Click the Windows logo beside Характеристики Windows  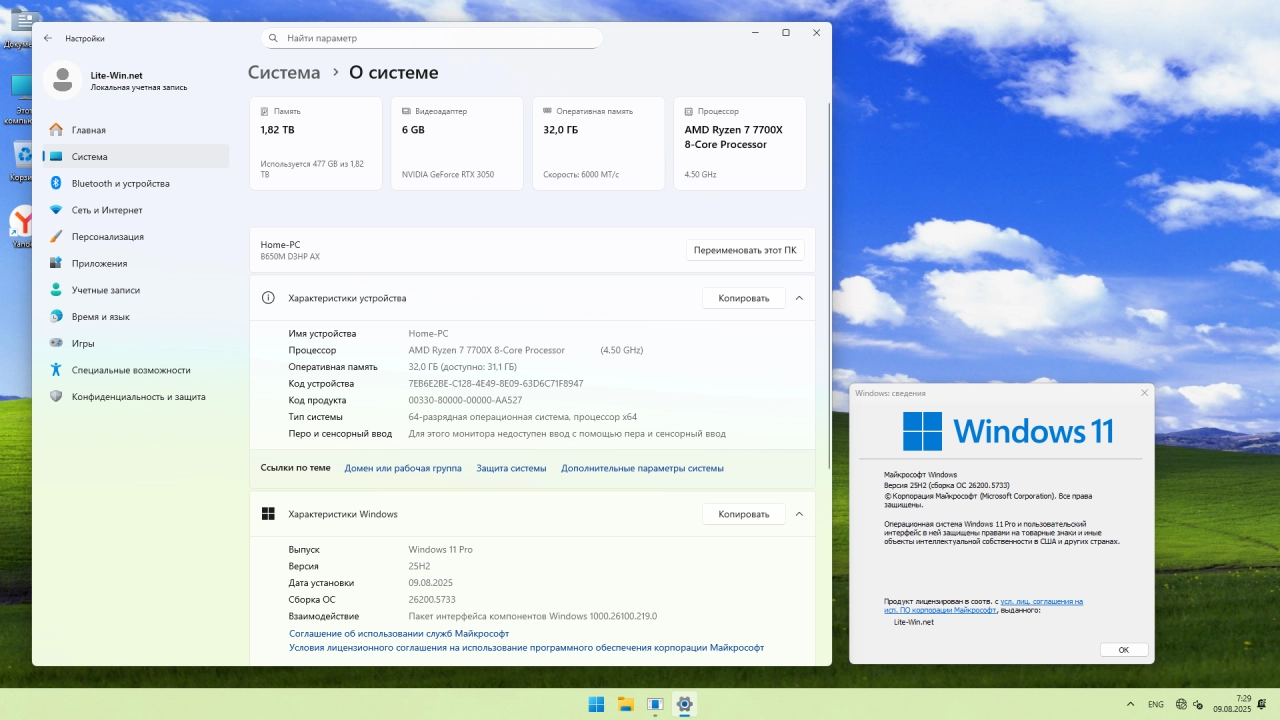[x=268, y=514]
